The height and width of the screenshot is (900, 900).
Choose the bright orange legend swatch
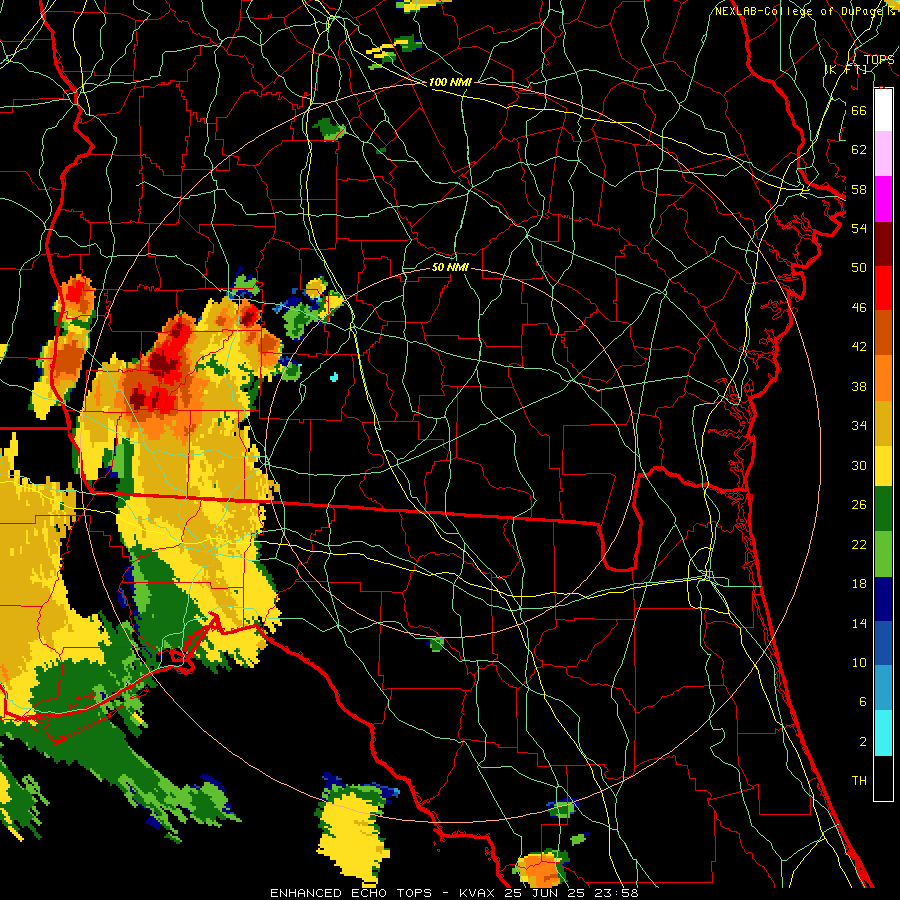[x=883, y=377]
